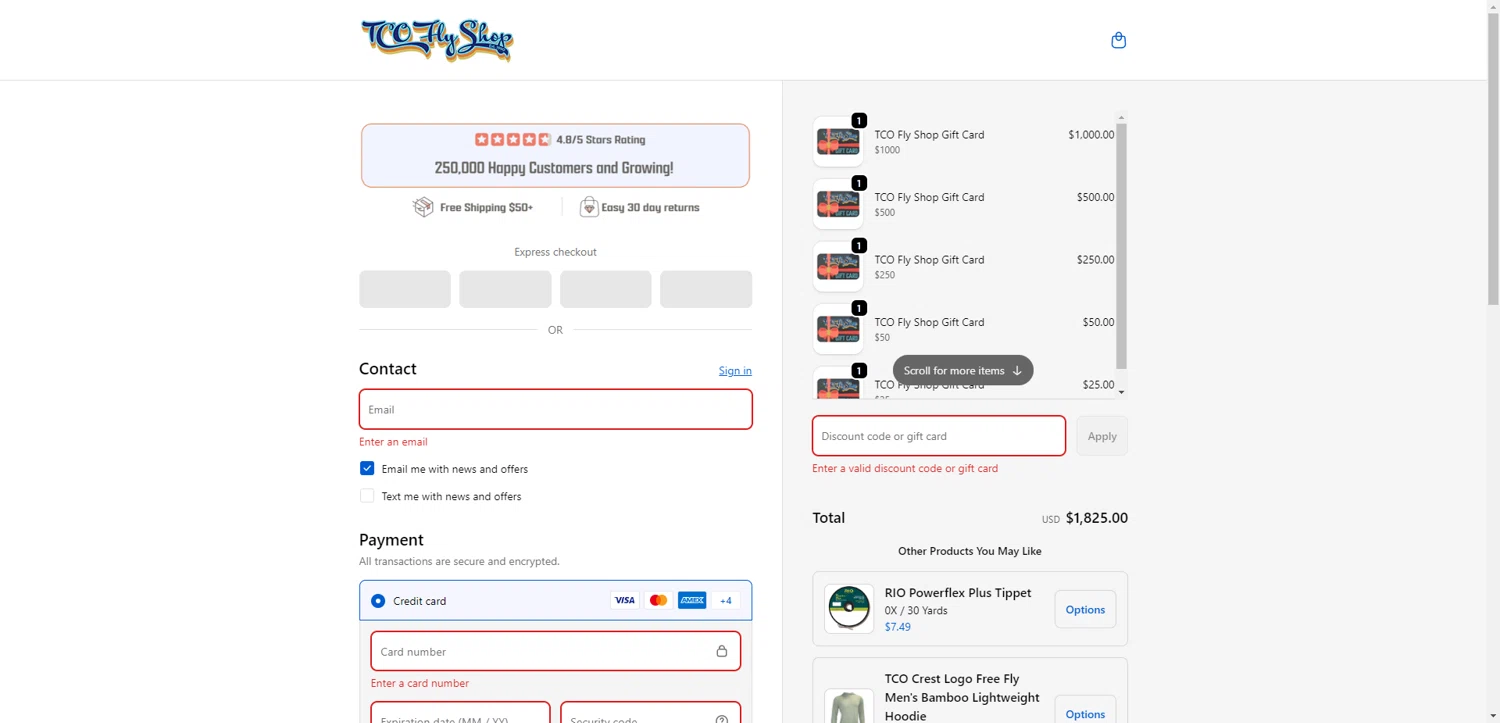The width and height of the screenshot is (1500, 723).
Task: Focus the Discount code or gift card field
Action: click(939, 436)
